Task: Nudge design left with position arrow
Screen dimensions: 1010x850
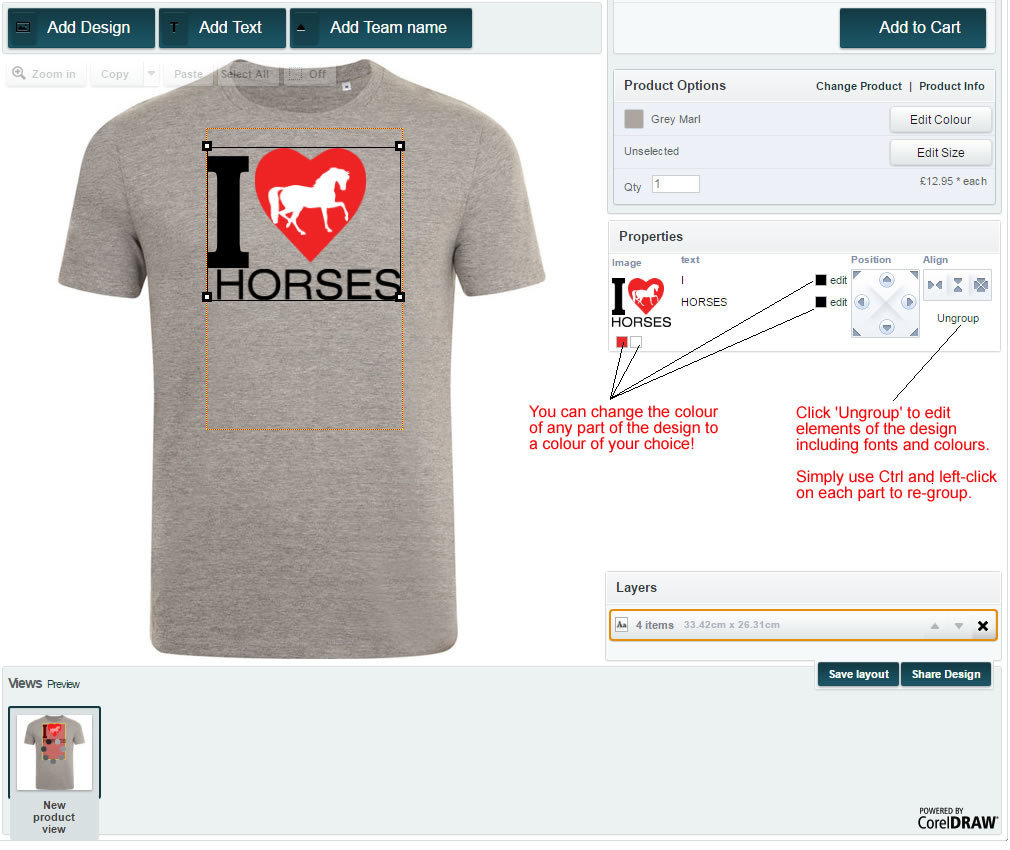Action: (862, 302)
